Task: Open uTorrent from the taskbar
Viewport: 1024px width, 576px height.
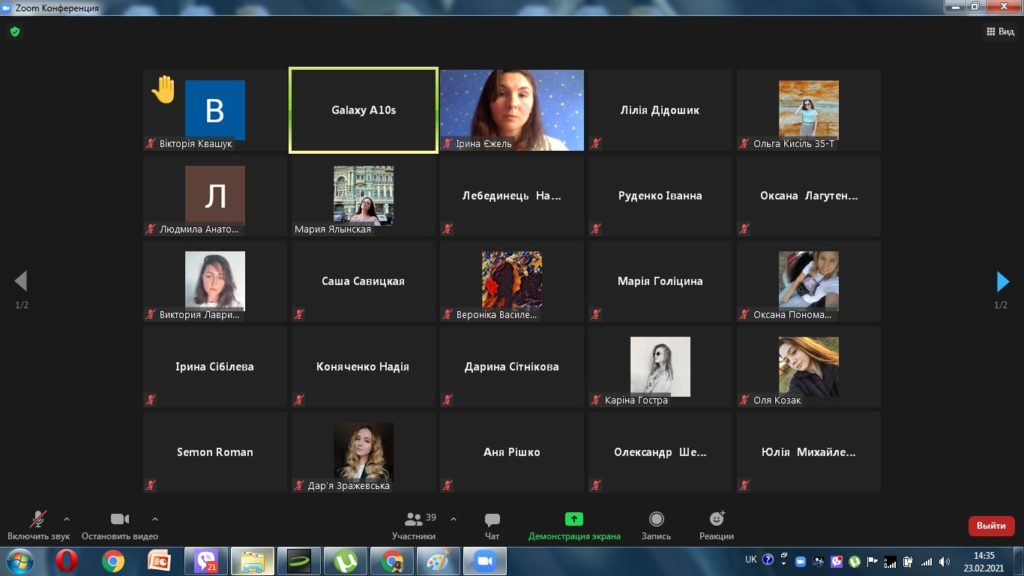Action: click(346, 562)
